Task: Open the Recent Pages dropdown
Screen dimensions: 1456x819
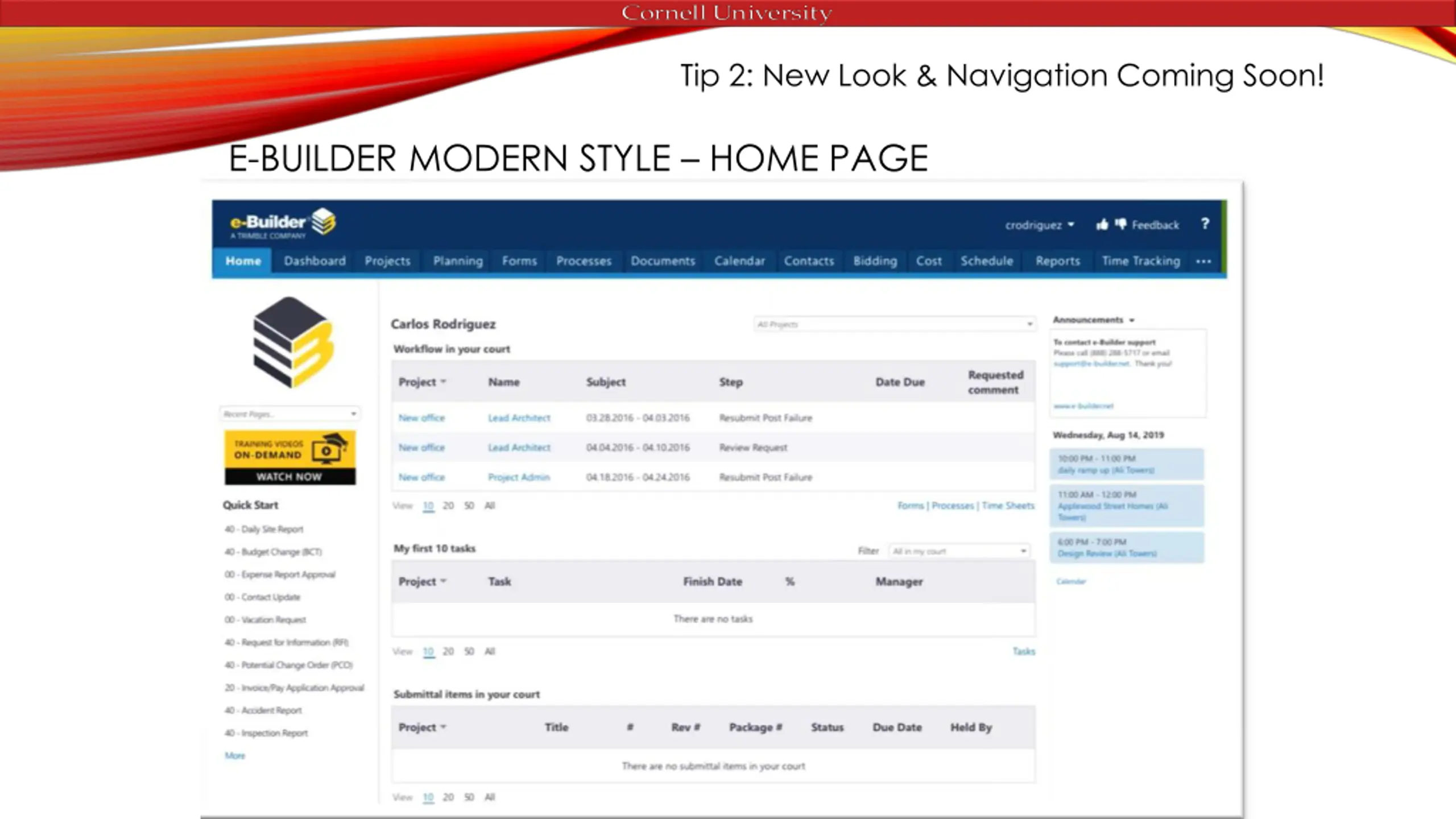Action: 289,414
